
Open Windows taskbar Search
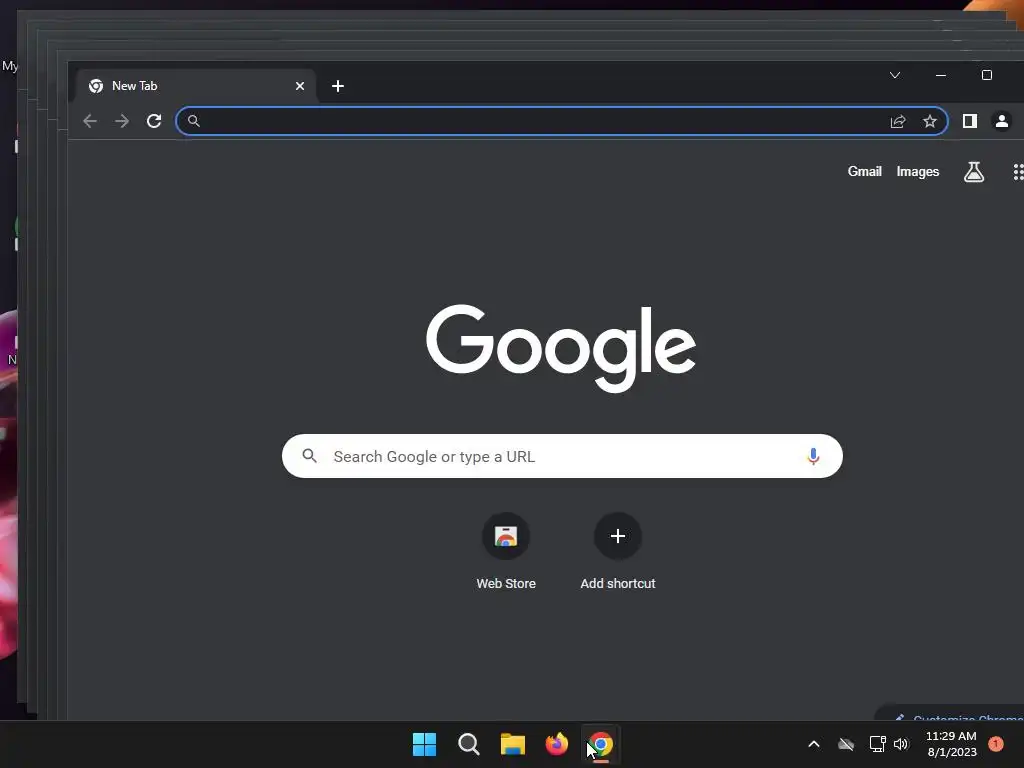click(x=469, y=744)
